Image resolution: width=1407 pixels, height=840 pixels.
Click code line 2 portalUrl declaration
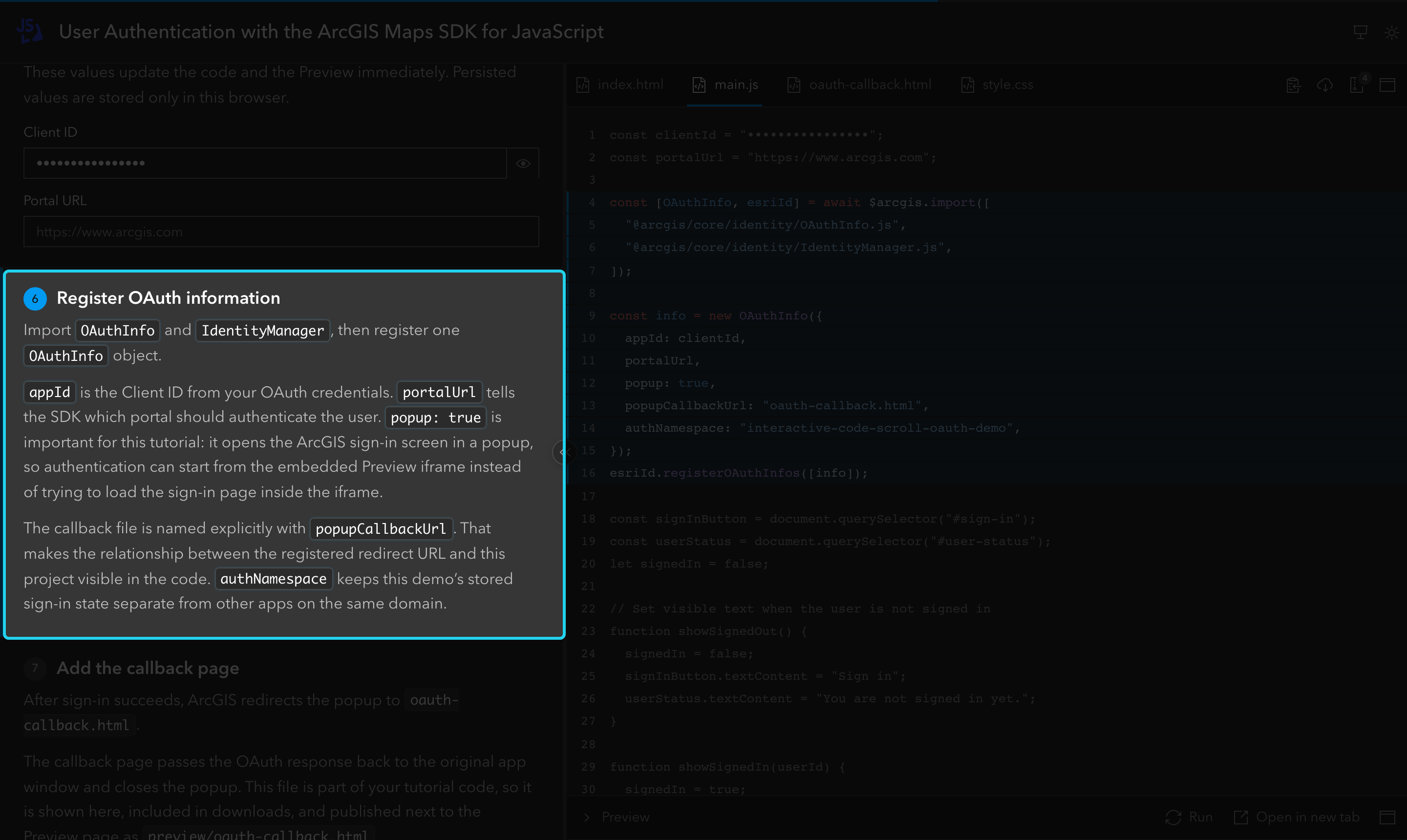tap(773, 158)
